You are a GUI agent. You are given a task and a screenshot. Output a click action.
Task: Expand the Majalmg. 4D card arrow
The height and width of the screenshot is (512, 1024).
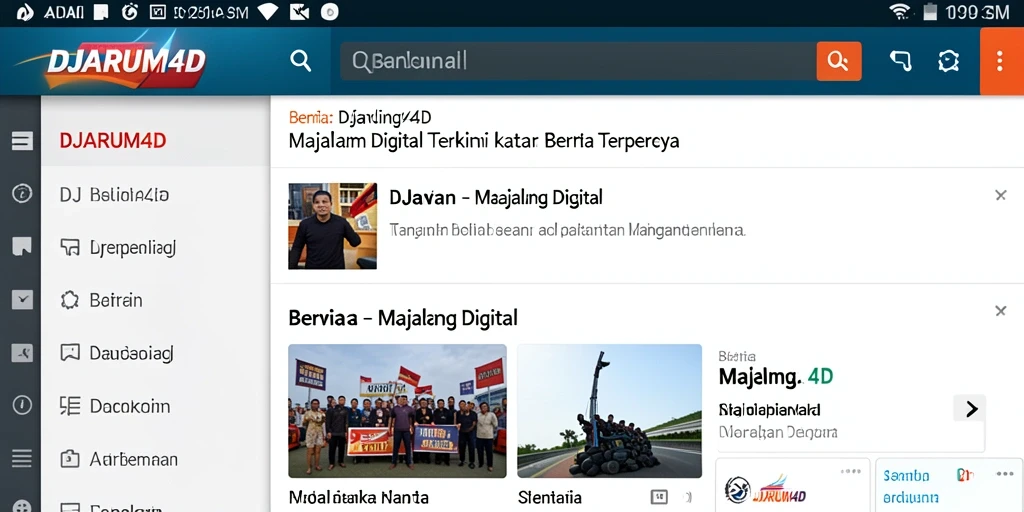click(970, 409)
